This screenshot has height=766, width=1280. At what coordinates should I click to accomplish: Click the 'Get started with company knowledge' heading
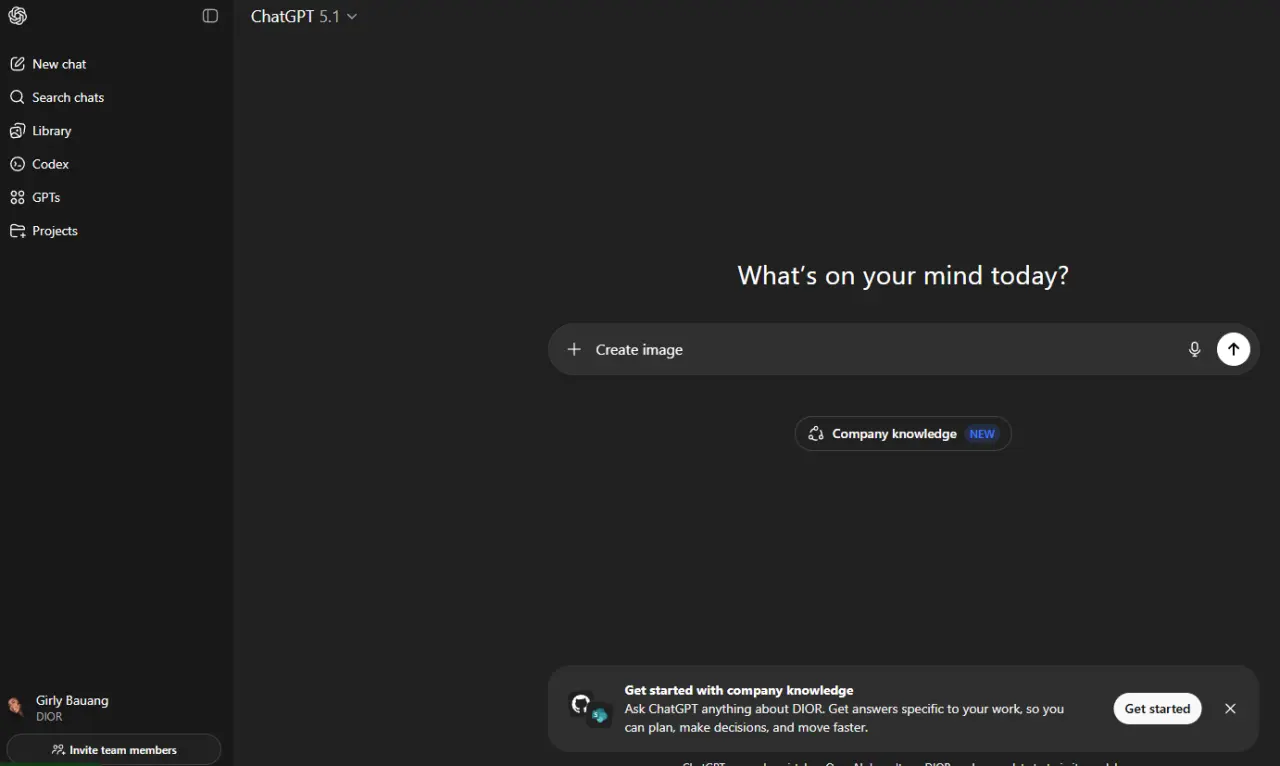(x=739, y=690)
